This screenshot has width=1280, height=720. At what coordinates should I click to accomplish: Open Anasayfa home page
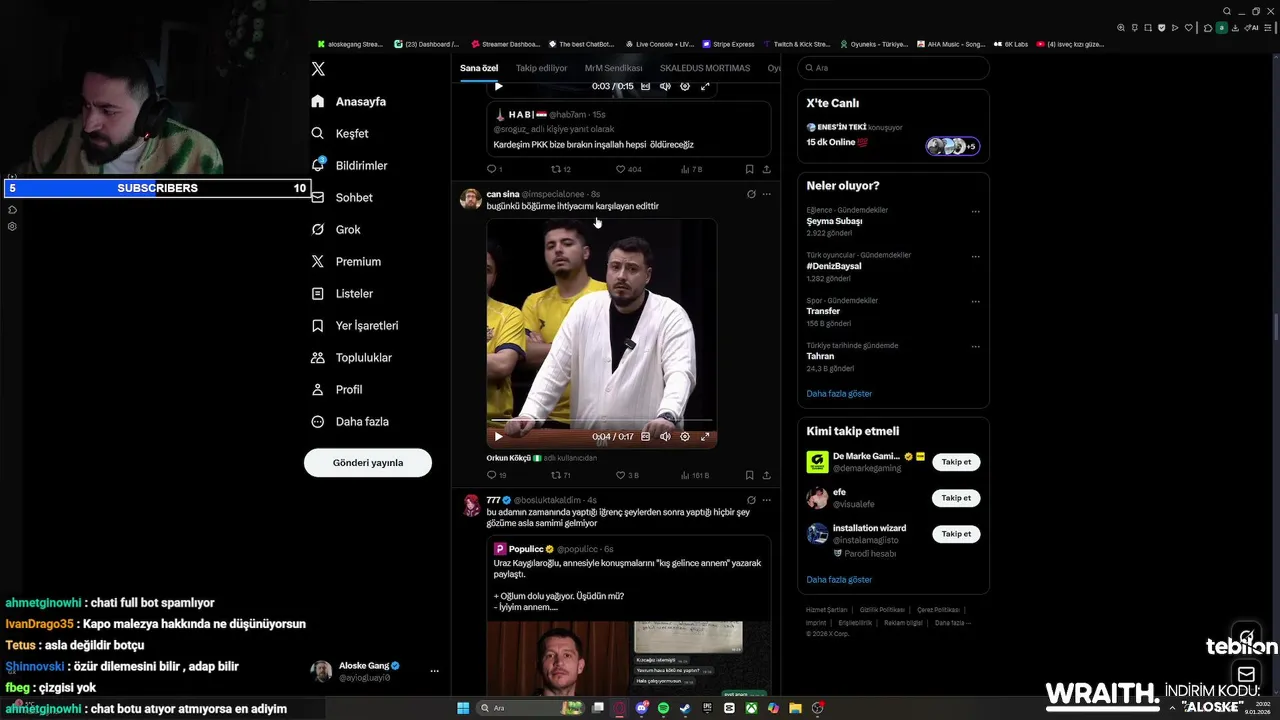348,101
